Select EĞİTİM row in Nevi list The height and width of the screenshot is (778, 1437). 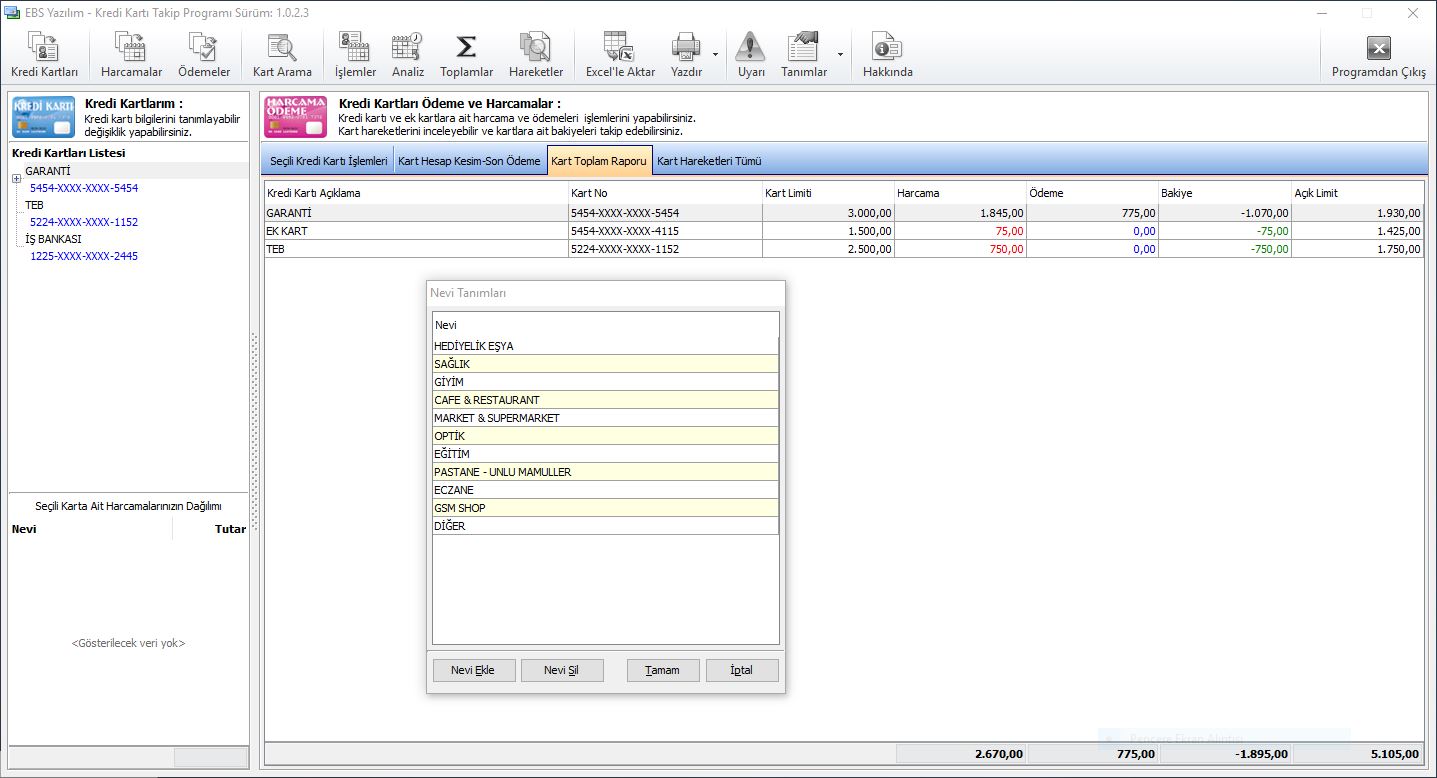click(605, 454)
